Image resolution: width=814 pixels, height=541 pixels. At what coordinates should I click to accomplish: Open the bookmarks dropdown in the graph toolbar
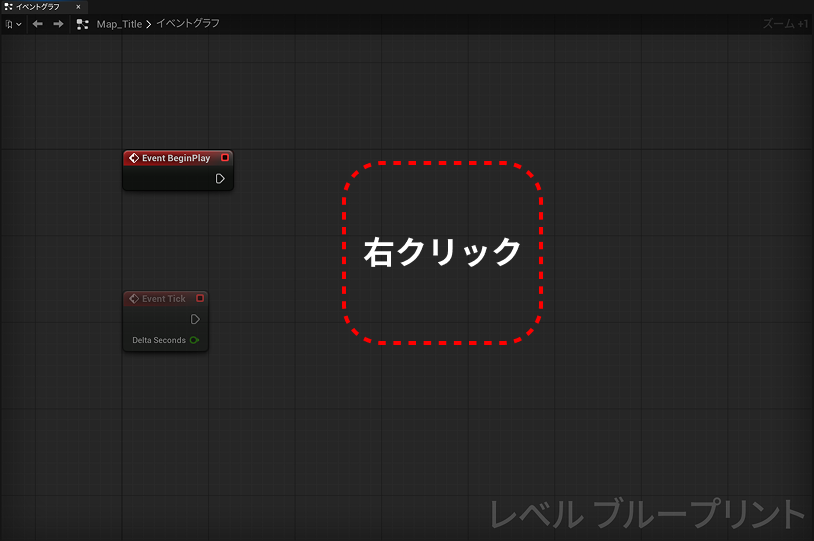click(13, 24)
